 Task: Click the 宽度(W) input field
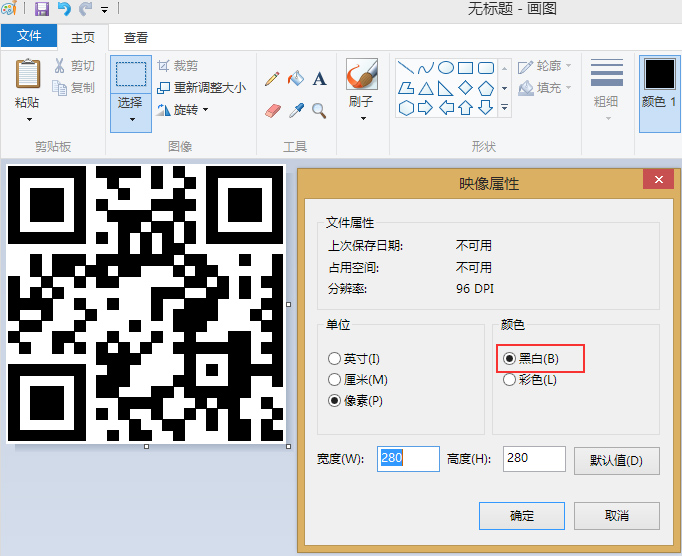[x=408, y=459]
